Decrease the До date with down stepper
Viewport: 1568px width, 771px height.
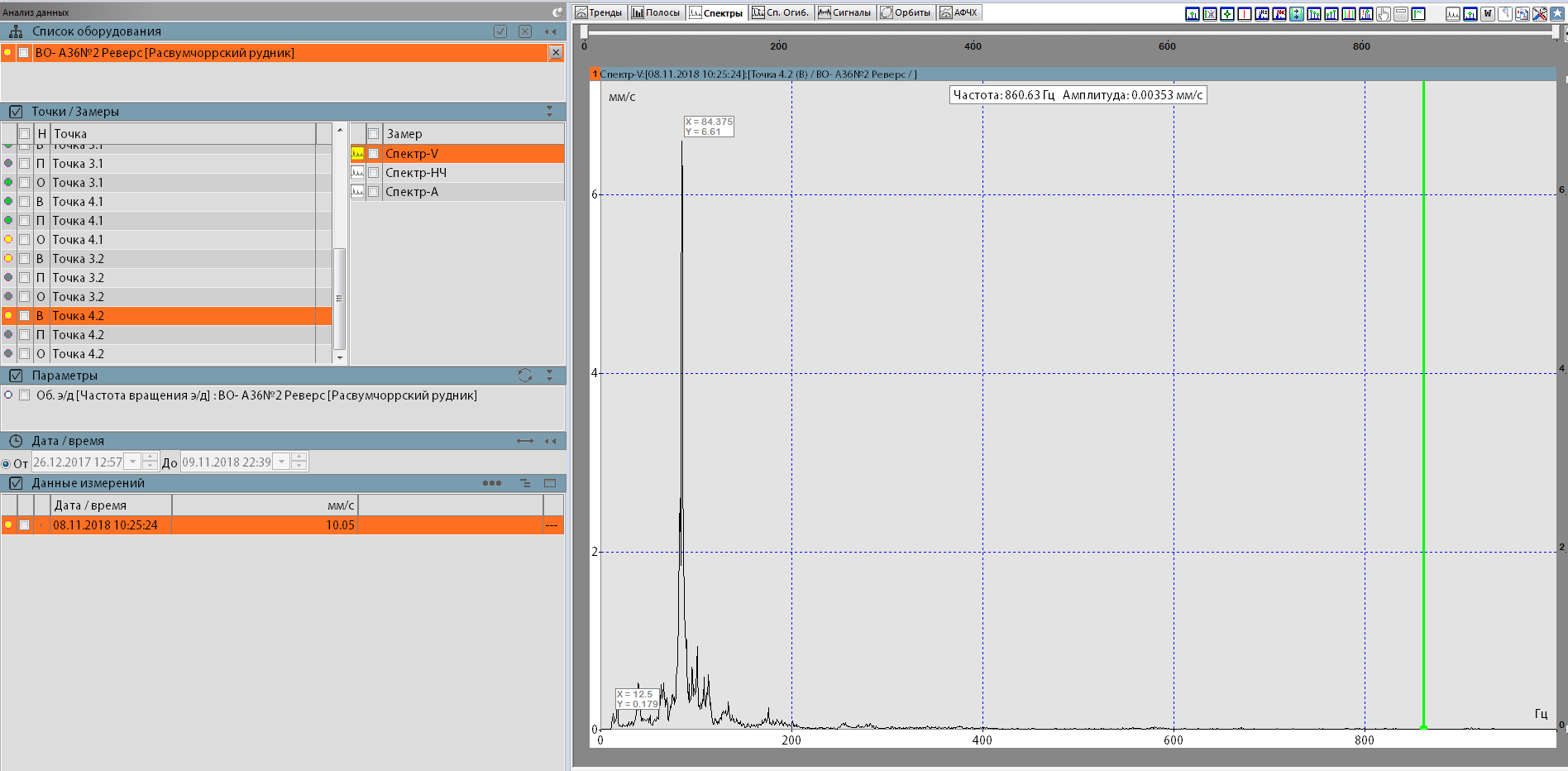299,467
